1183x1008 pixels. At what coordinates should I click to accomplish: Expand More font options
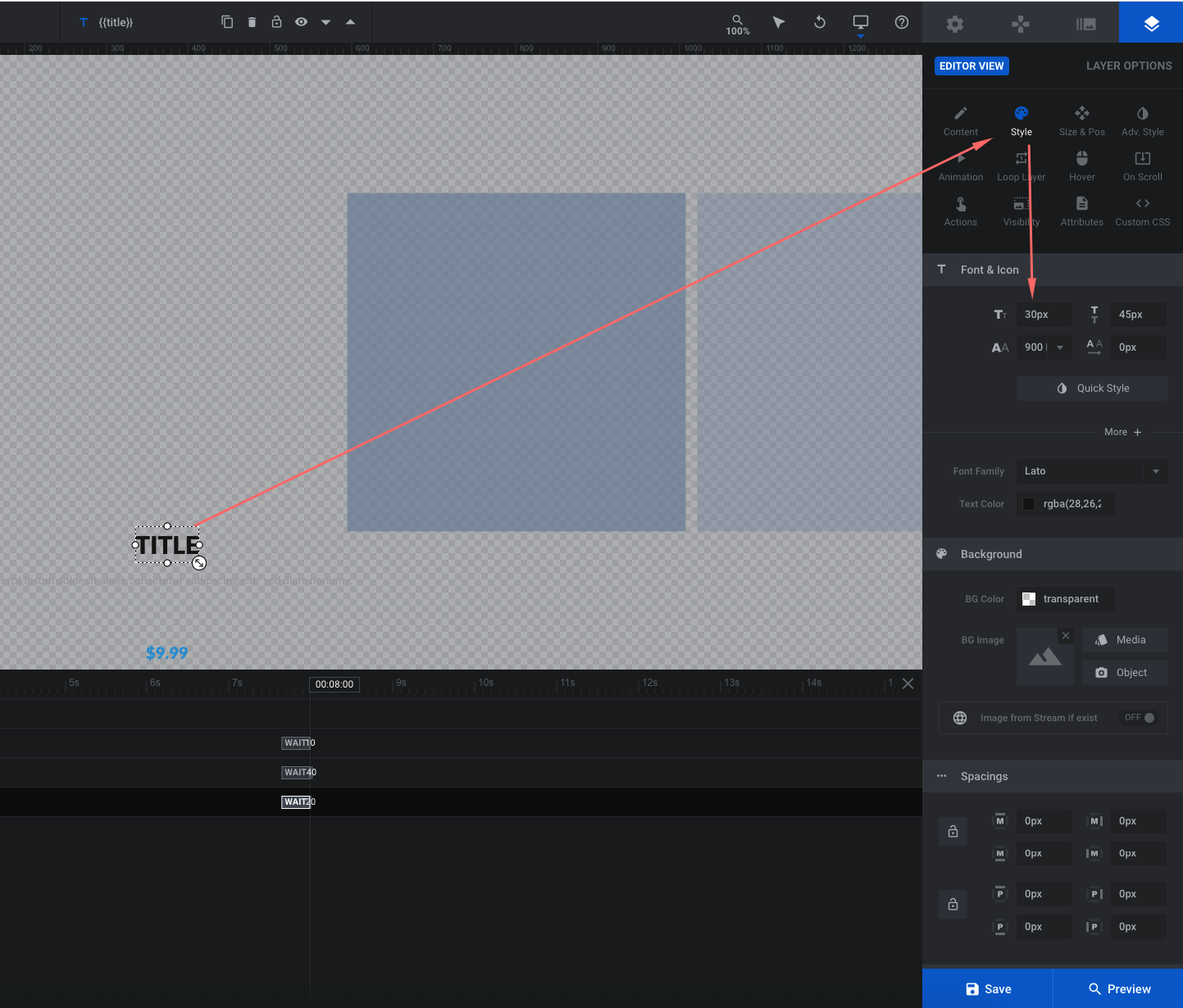[1122, 432]
